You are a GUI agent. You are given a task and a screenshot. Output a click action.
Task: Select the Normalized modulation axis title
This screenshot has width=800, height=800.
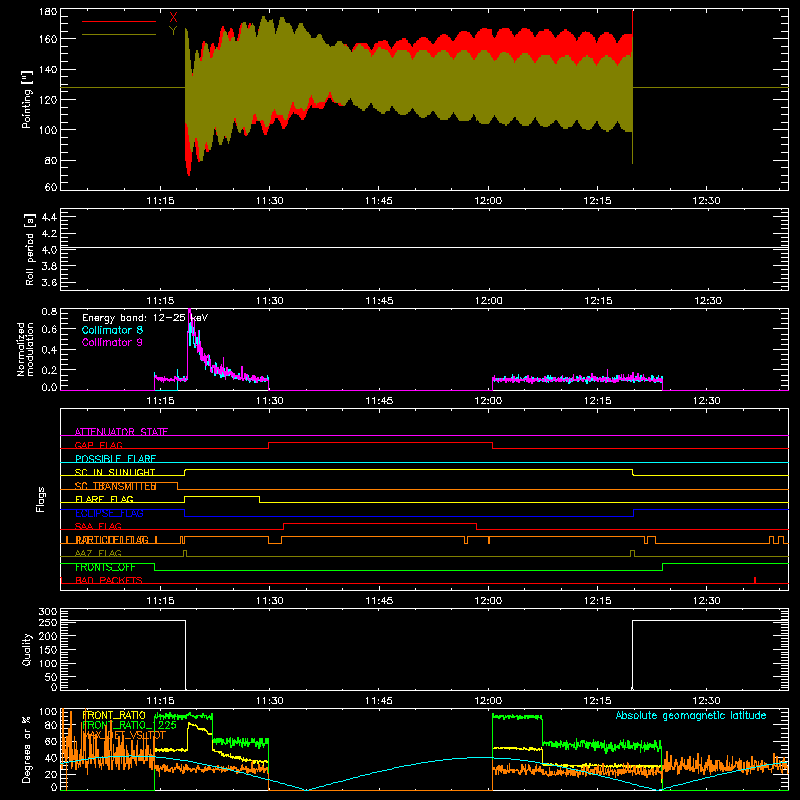pyautogui.click(x=26, y=349)
